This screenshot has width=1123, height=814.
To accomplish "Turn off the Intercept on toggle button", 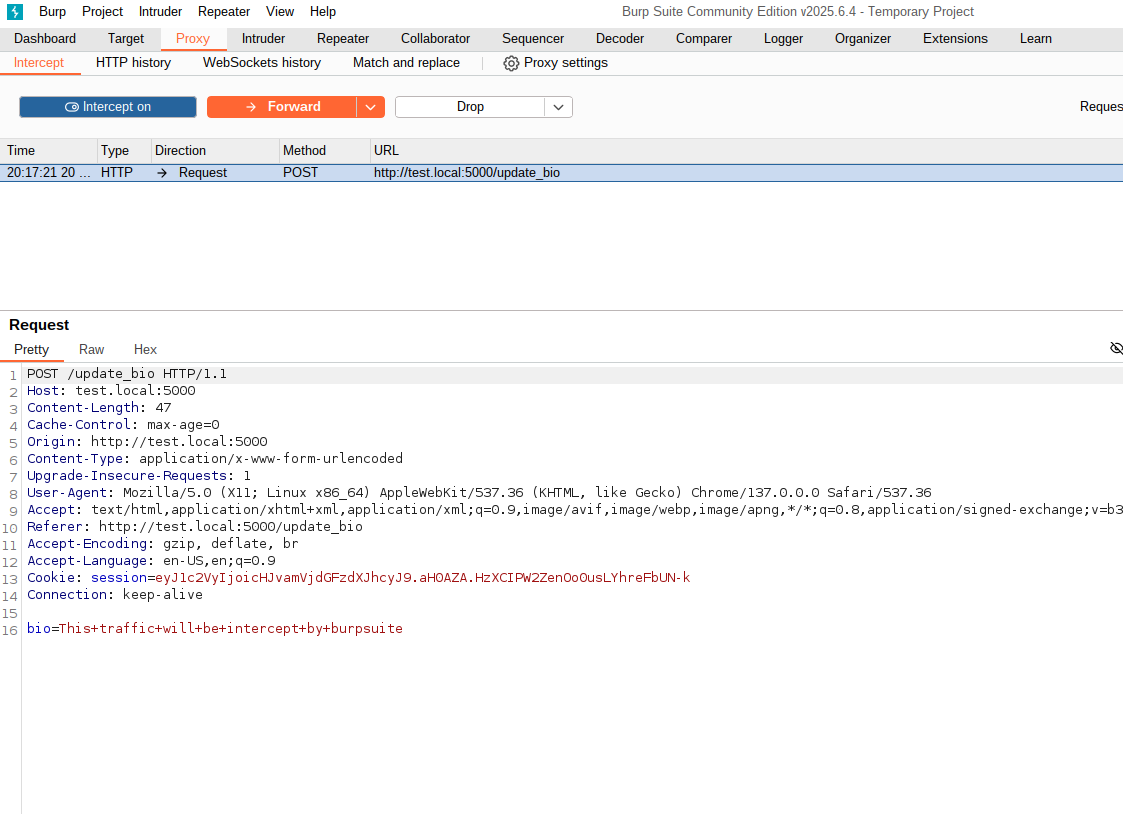I will tap(108, 107).
